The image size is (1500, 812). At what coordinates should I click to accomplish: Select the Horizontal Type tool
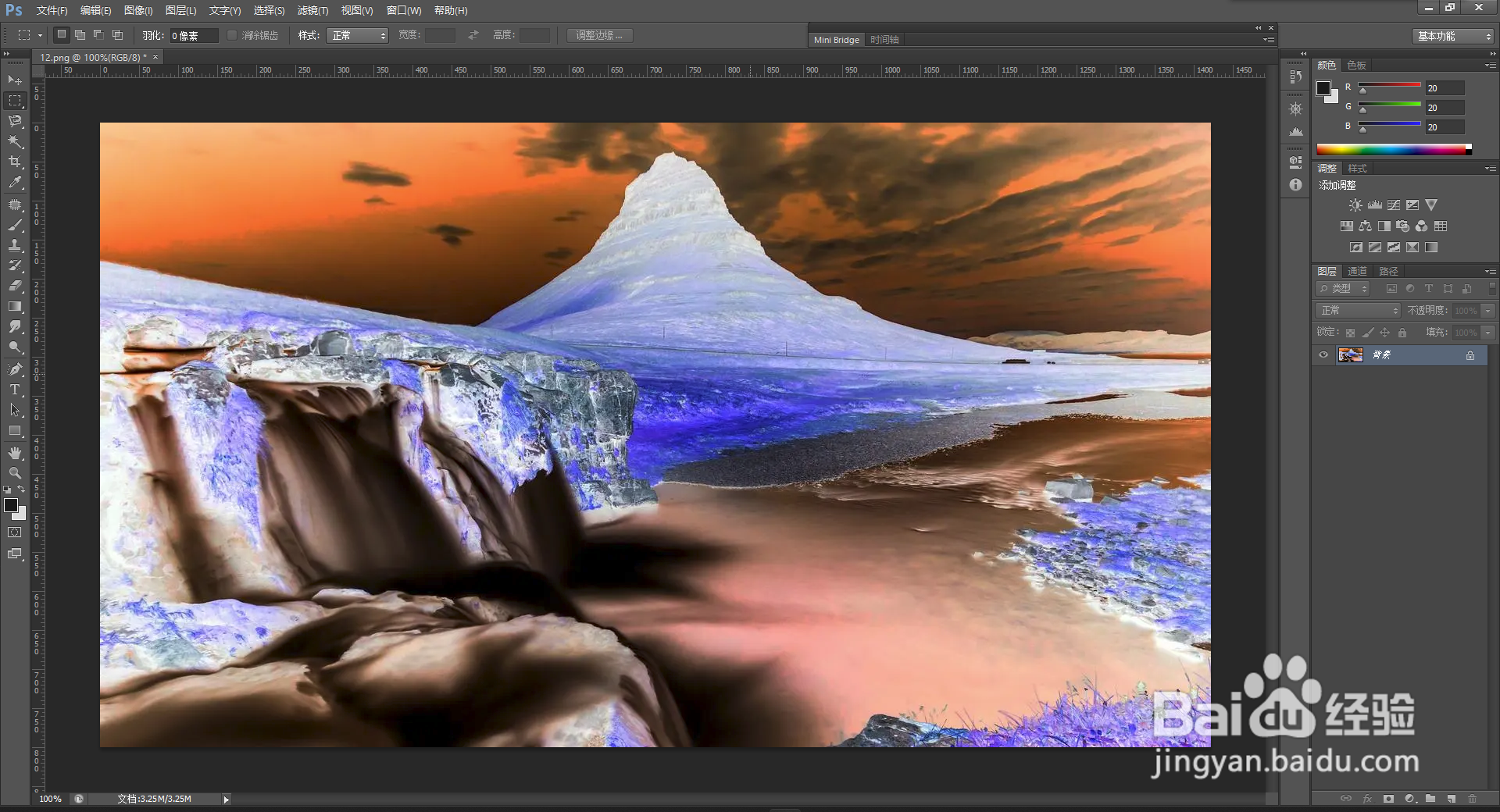click(x=15, y=390)
